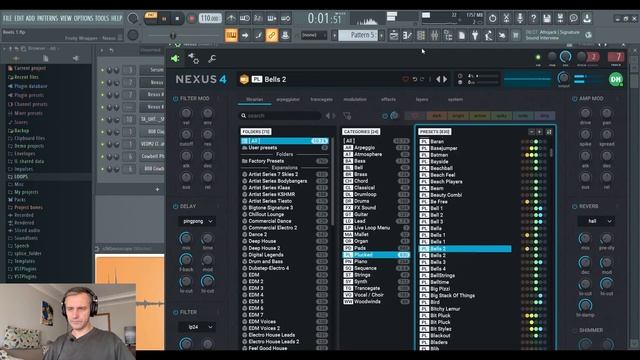This screenshot has width=640, height=360.
Task: Open the mixer view icon
Action: (x=434, y=36)
